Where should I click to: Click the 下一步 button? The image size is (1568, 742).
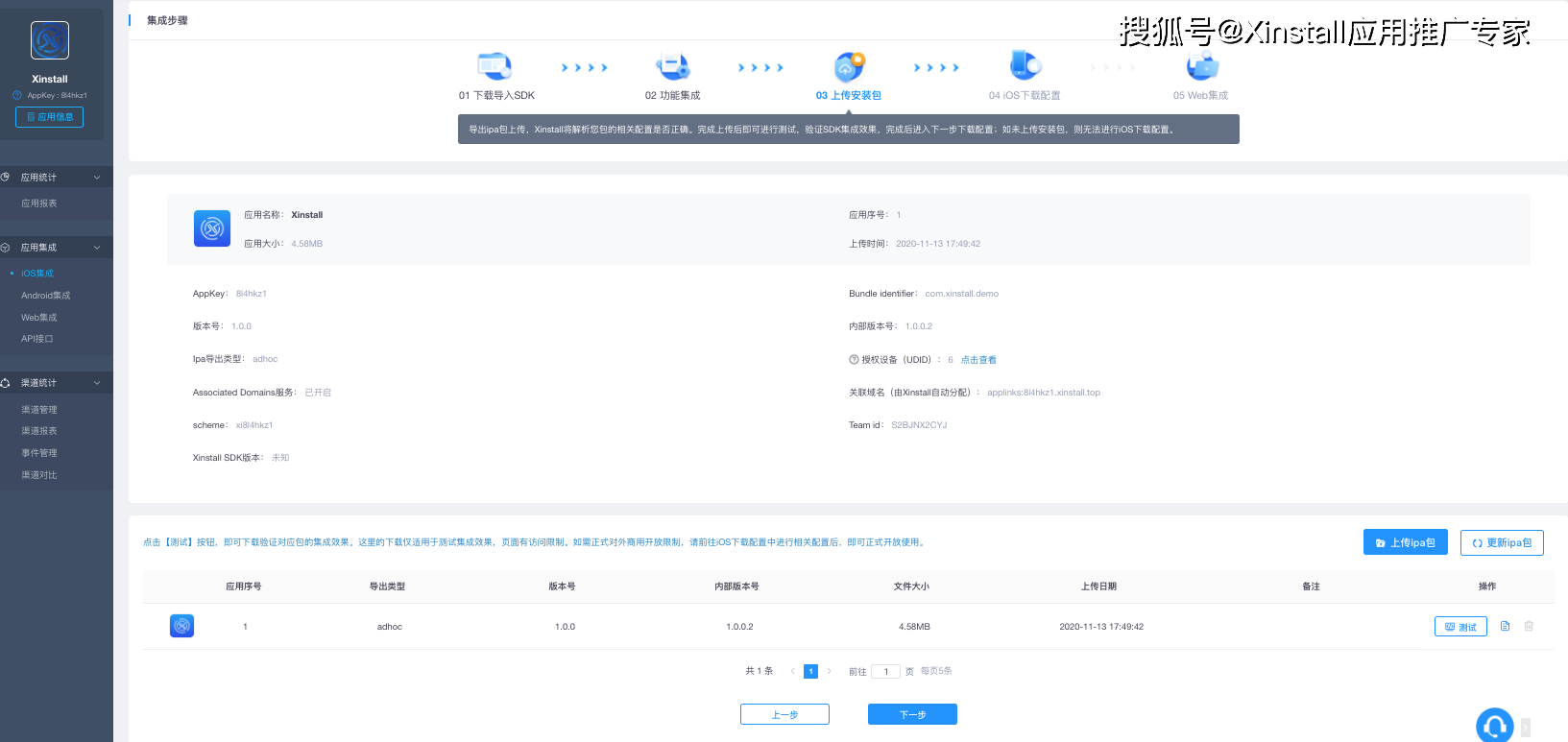(x=912, y=714)
